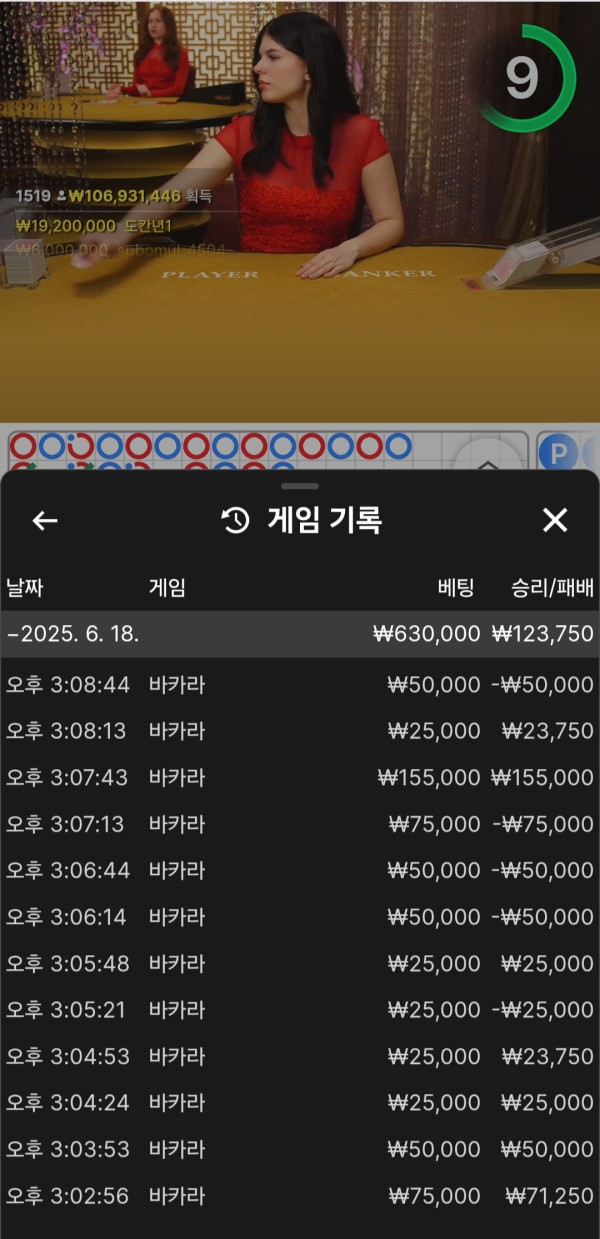600x1239 pixels.
Task: Click the 베팅 column header
Action: coord(455,588)
